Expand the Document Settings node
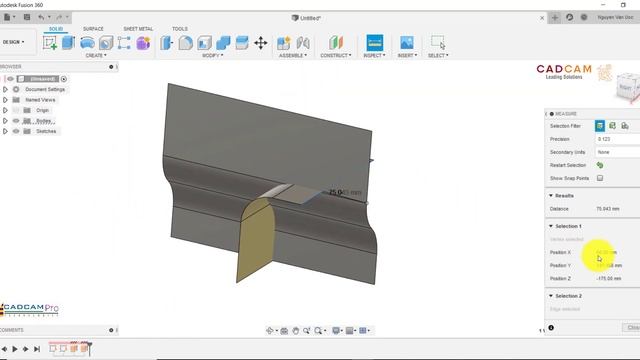The width and height of the screenshot is (640, 360). click(x=5, y=89)
